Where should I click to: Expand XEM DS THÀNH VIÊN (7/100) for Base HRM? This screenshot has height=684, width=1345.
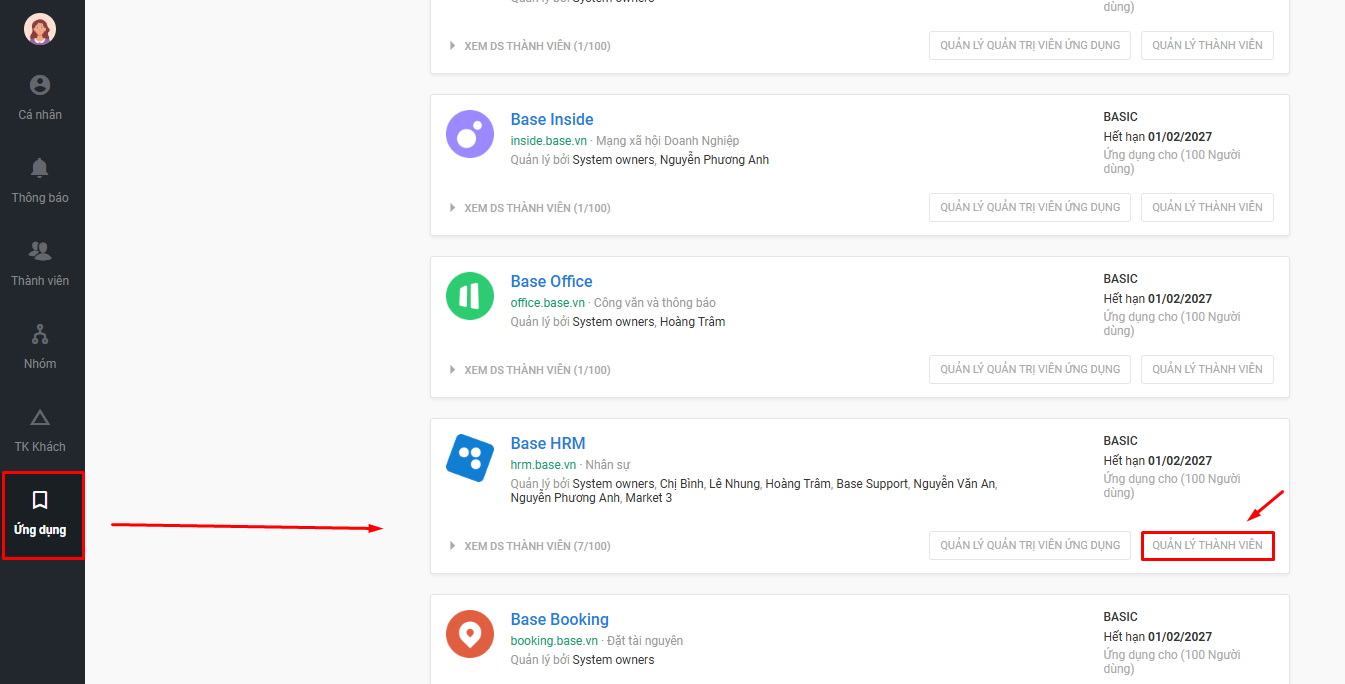[530, 546]
